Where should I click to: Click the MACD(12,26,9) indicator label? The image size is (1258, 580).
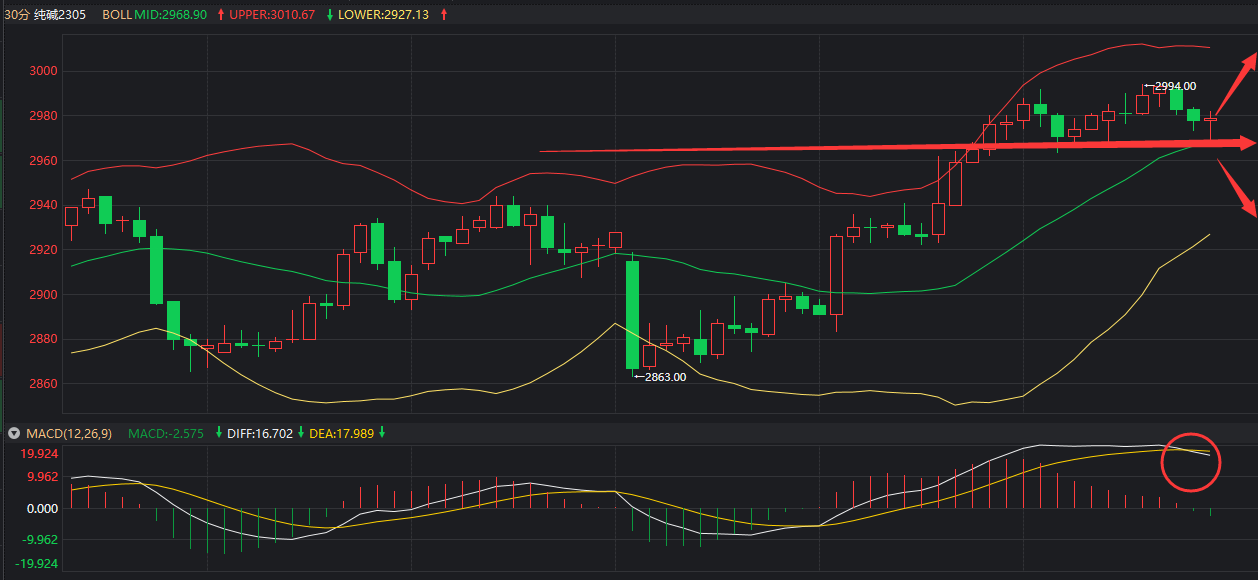(x=68, y=433)
